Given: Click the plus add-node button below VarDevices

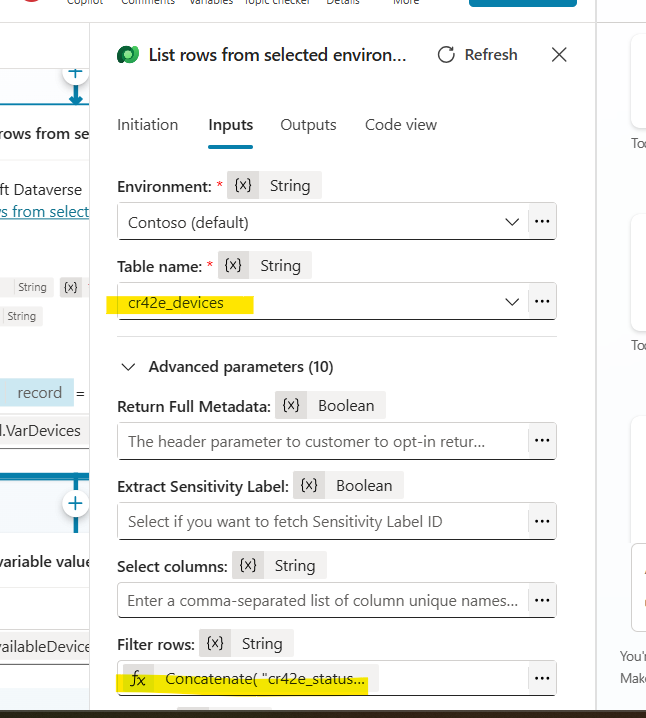Looking at the screenshot, I should coord(75,504).
